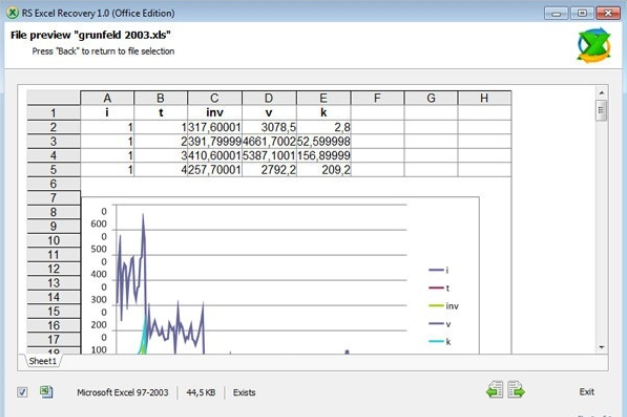Click the Next arrow icon
Image resolution: width=627 pixels, height=417 pixels.
tap(516, 390)
